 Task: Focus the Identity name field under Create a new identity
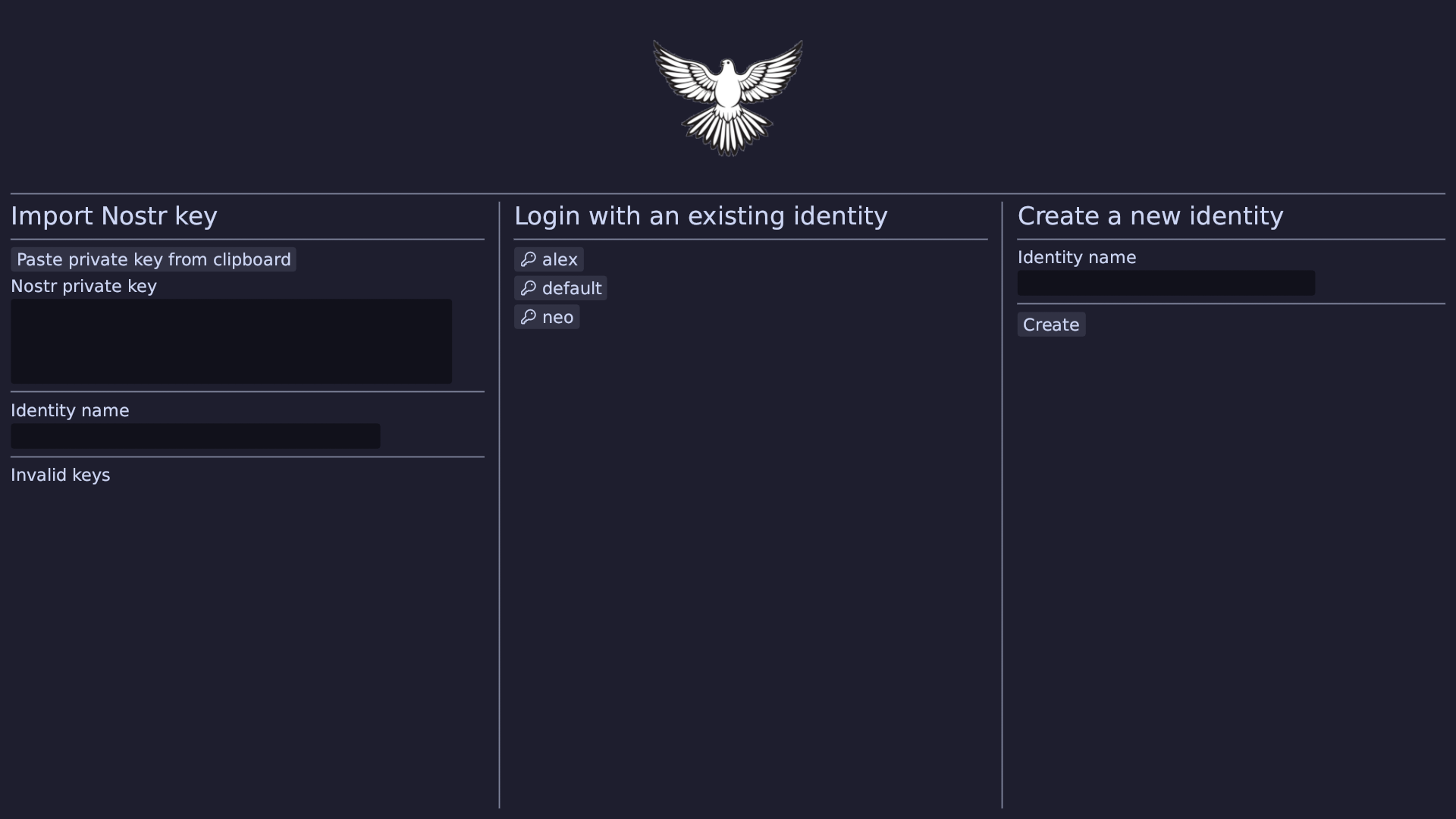coord(1166,283)
